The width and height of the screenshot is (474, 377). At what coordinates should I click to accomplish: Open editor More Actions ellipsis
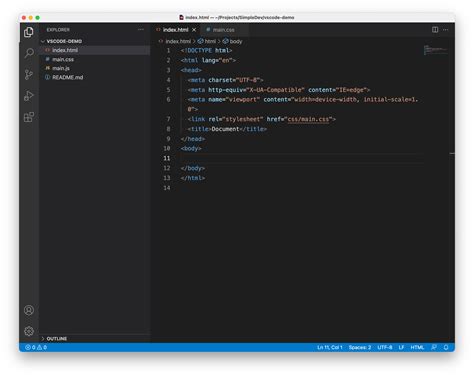[x=446, y=30]
